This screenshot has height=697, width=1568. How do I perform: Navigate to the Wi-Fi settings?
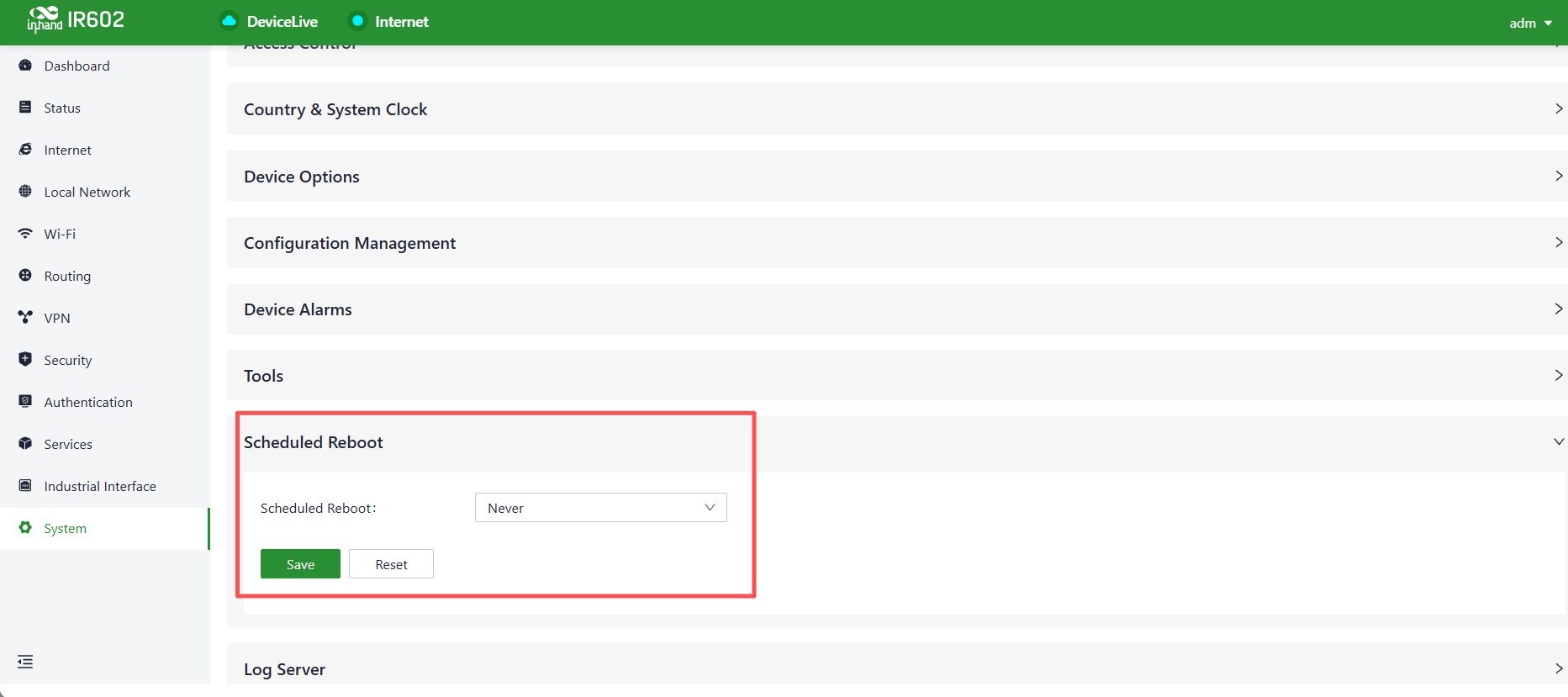[105, 234]
